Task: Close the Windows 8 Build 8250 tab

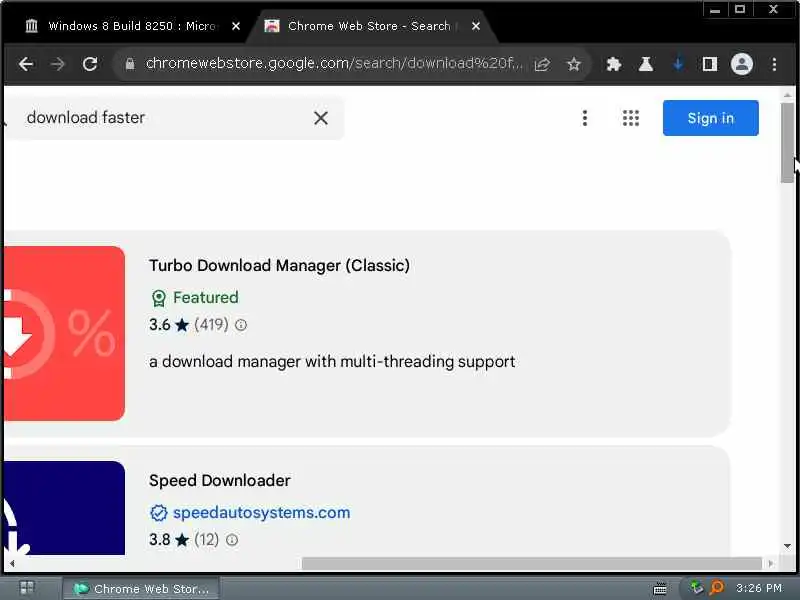Action: 236,26
